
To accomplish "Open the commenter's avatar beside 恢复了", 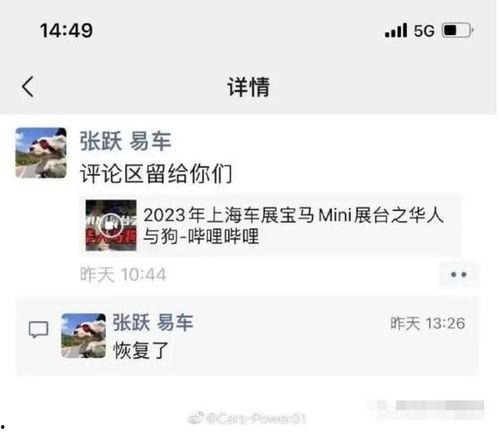I will point(84,336).
